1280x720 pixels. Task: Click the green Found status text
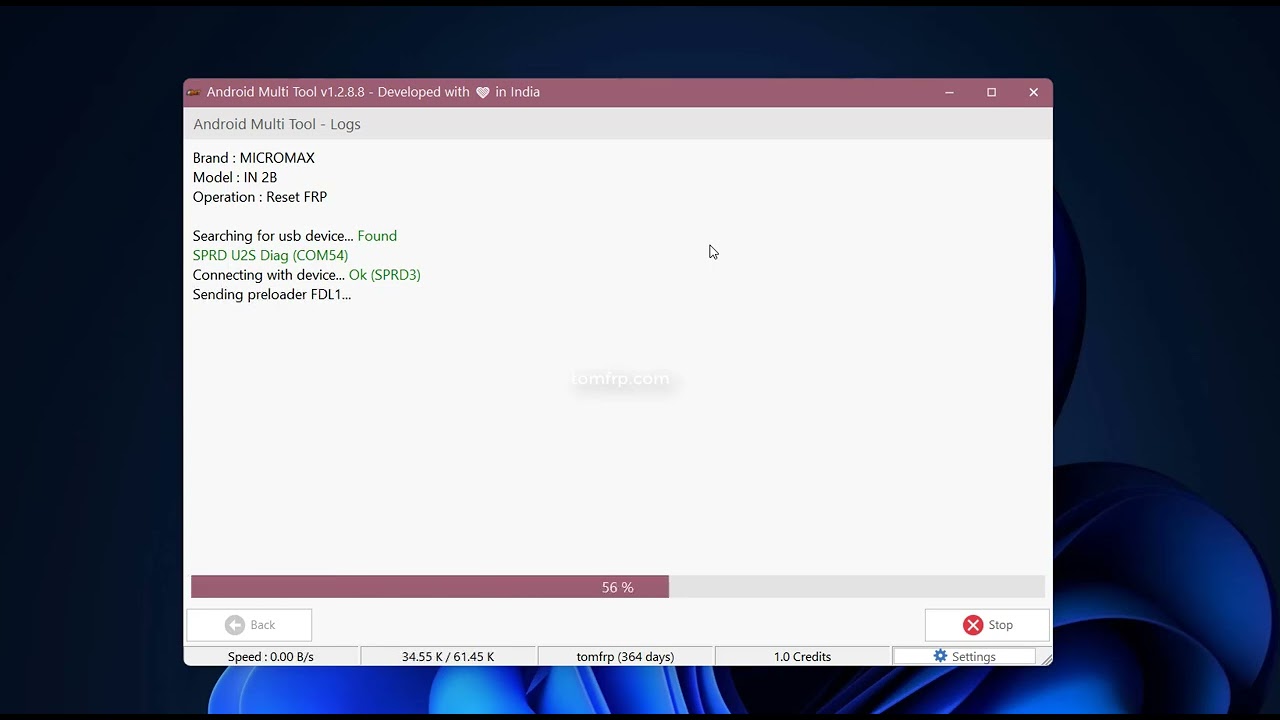(377, 236)
